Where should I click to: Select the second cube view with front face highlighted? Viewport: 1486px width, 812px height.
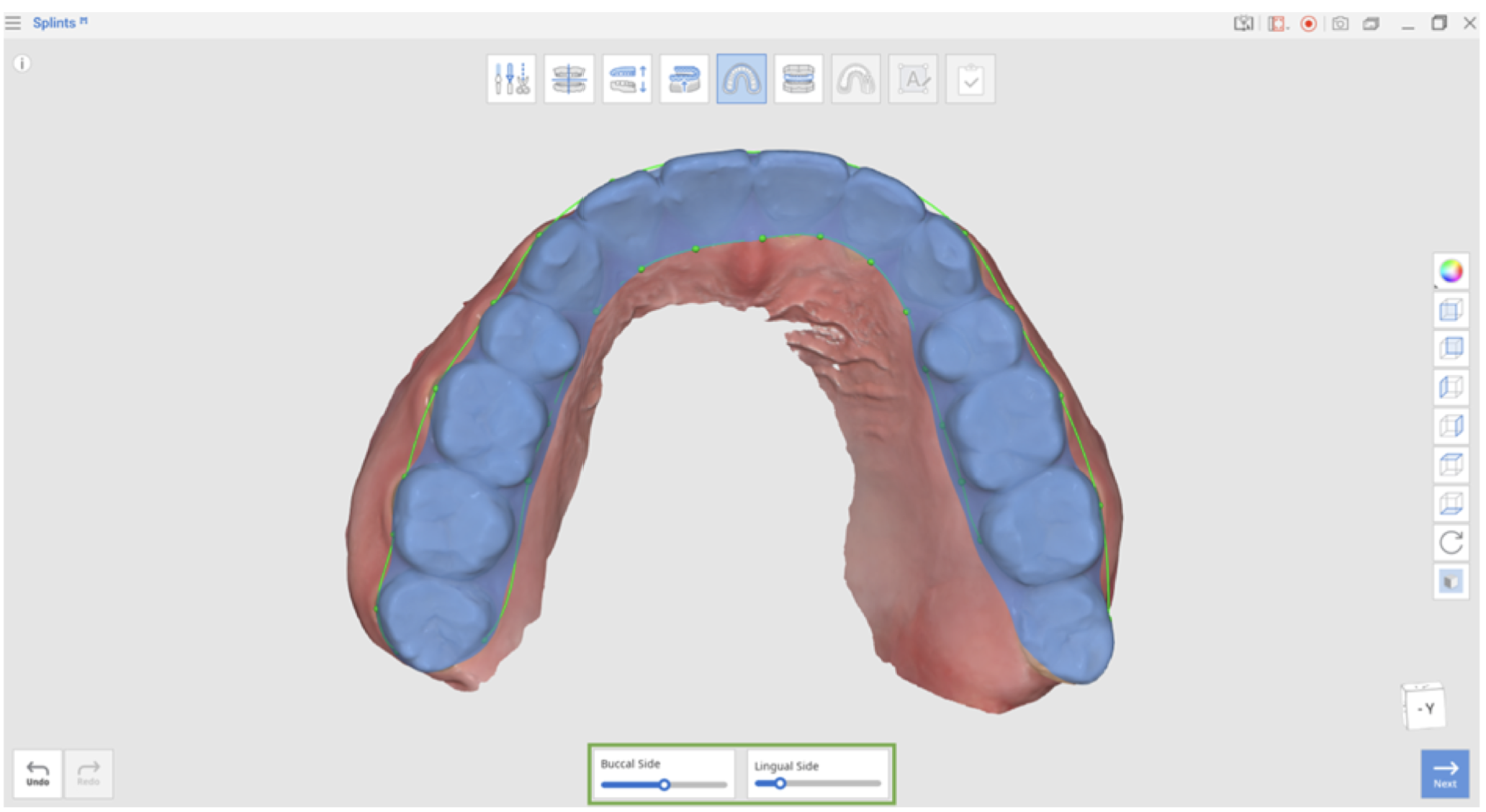(1451, 348)
